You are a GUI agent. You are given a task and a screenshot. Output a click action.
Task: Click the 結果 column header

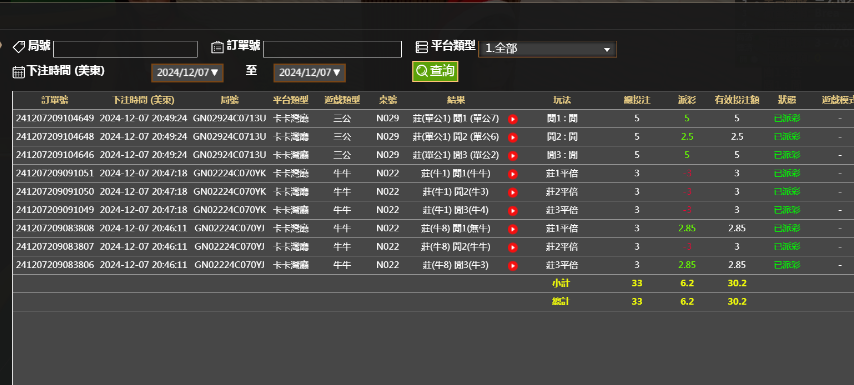(456, 100)
